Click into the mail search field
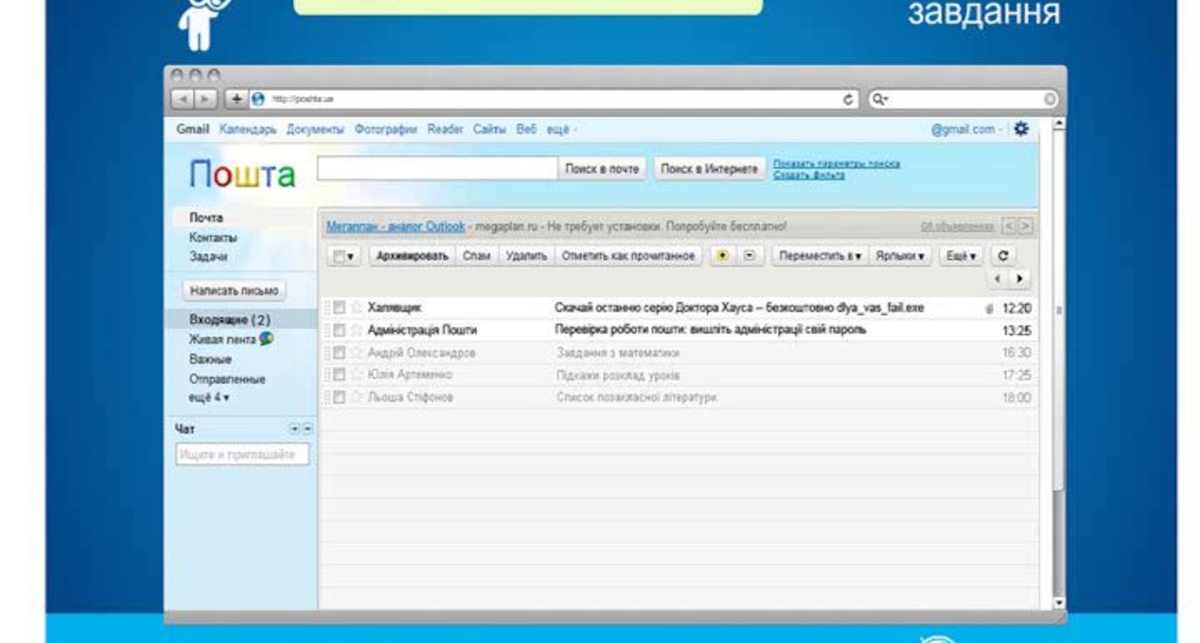This screenshot has width=1200, height=643. pos(437,169)
